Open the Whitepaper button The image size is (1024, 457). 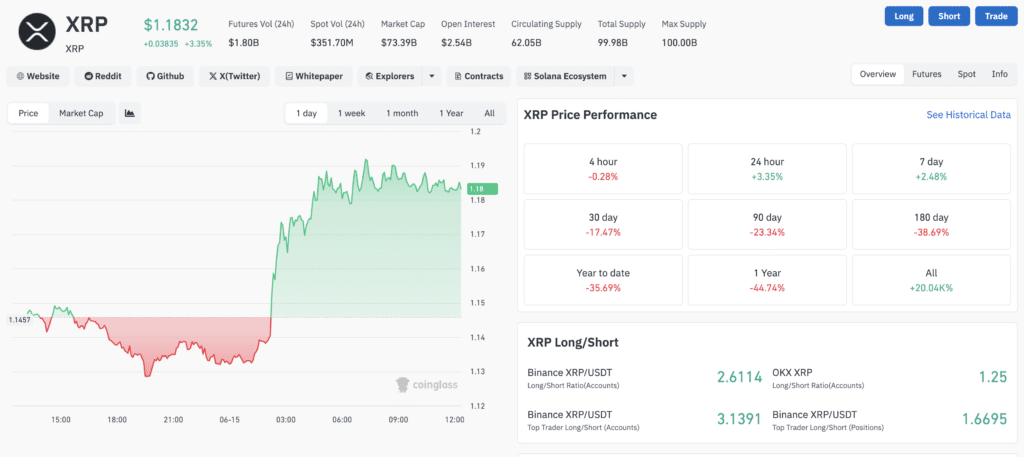click(x=314, y=76)
